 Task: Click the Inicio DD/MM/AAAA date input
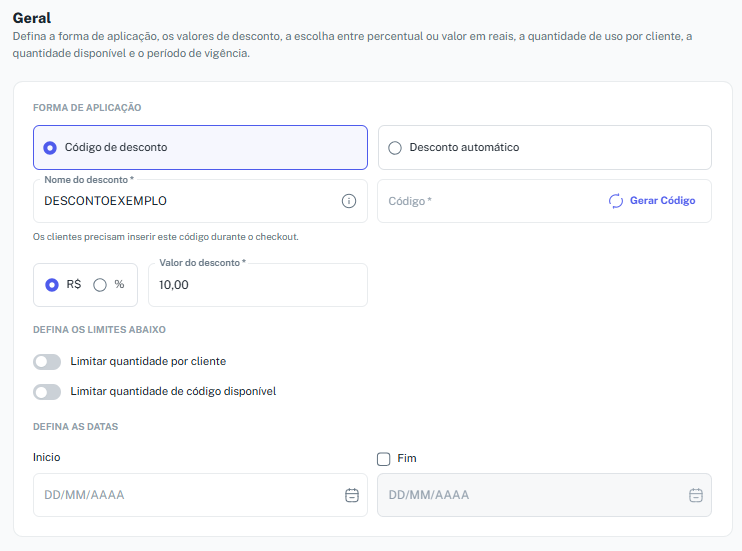pyautogui.click(x=200, y=495)
